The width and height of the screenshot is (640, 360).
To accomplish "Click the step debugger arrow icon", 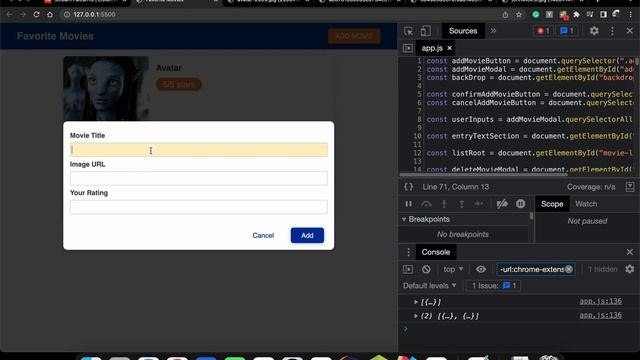I will click(x=479, y=204).
